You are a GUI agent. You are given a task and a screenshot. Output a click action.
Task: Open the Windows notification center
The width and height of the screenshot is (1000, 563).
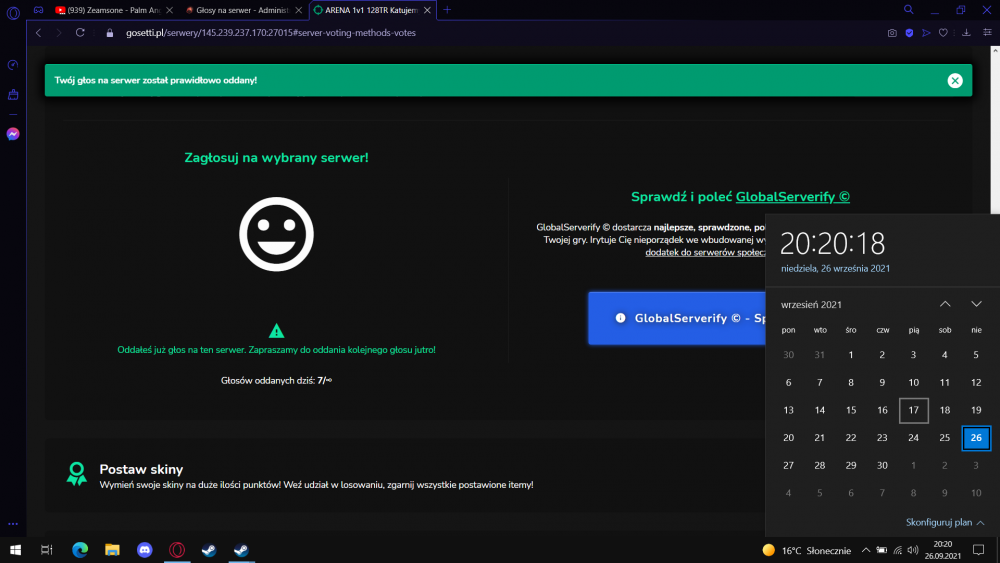[978, 550]
